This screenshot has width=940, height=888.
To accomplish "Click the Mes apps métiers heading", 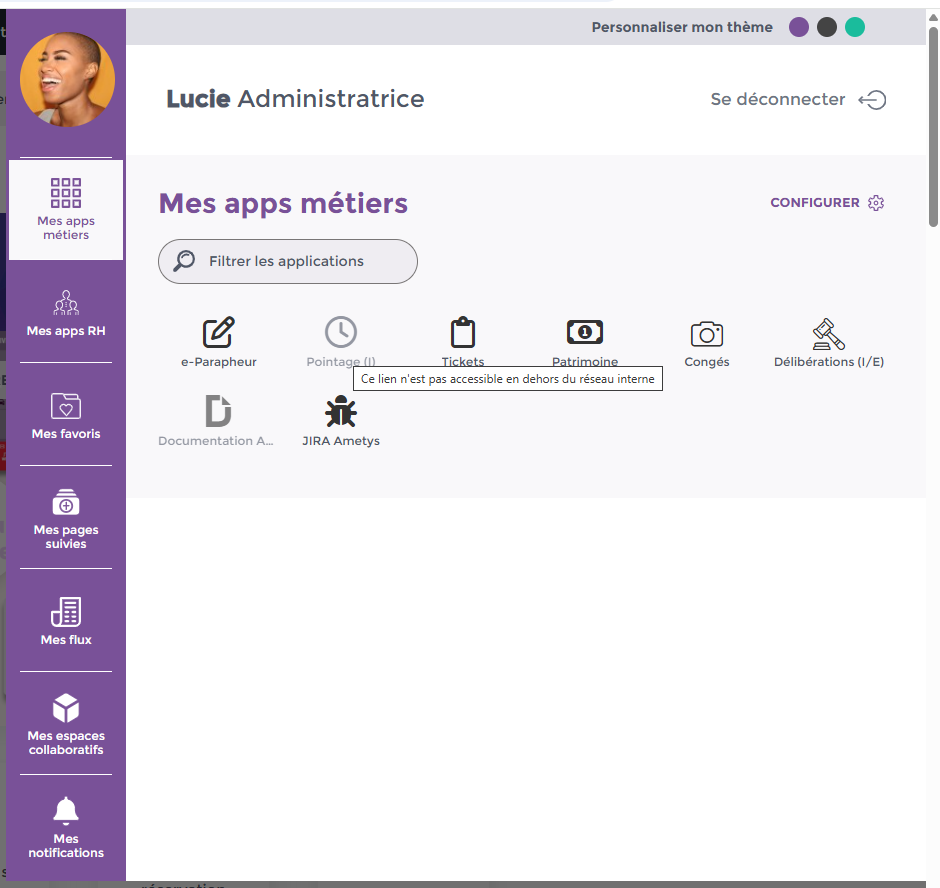I will [x=284, y=203].
